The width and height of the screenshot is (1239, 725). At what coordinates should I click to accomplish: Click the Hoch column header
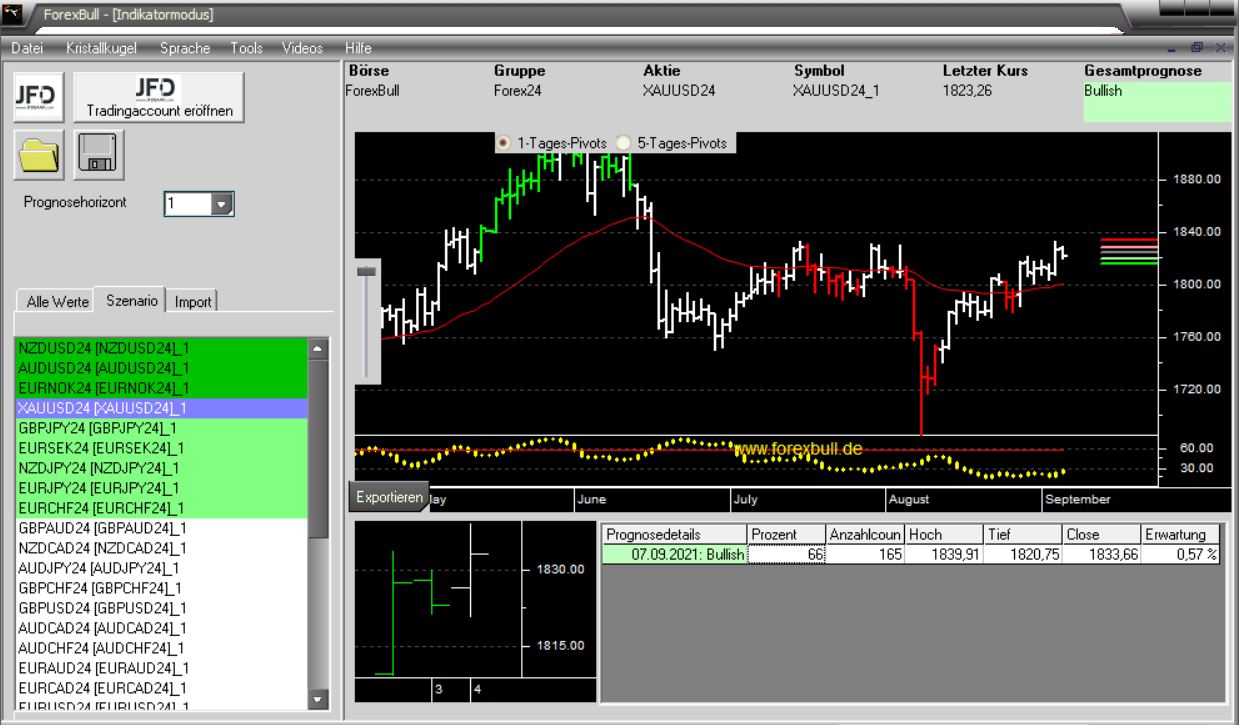tap(945, 535)
